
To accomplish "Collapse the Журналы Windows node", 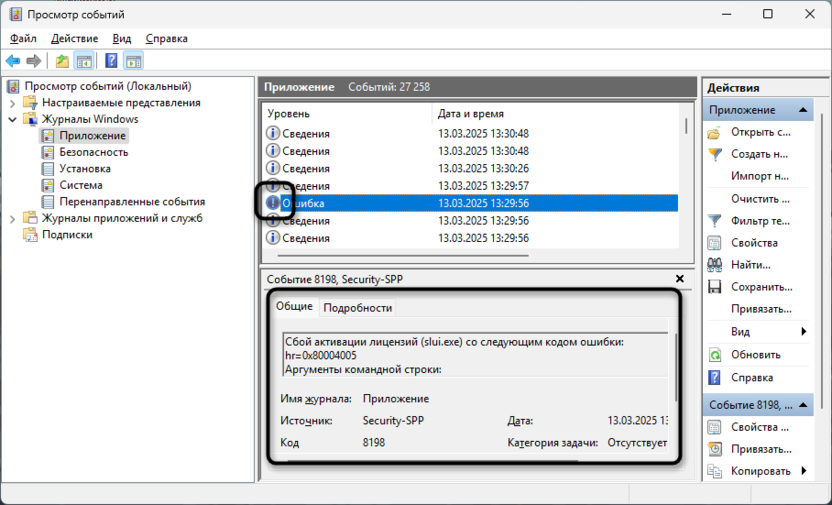I will click(x=13, y=119).
